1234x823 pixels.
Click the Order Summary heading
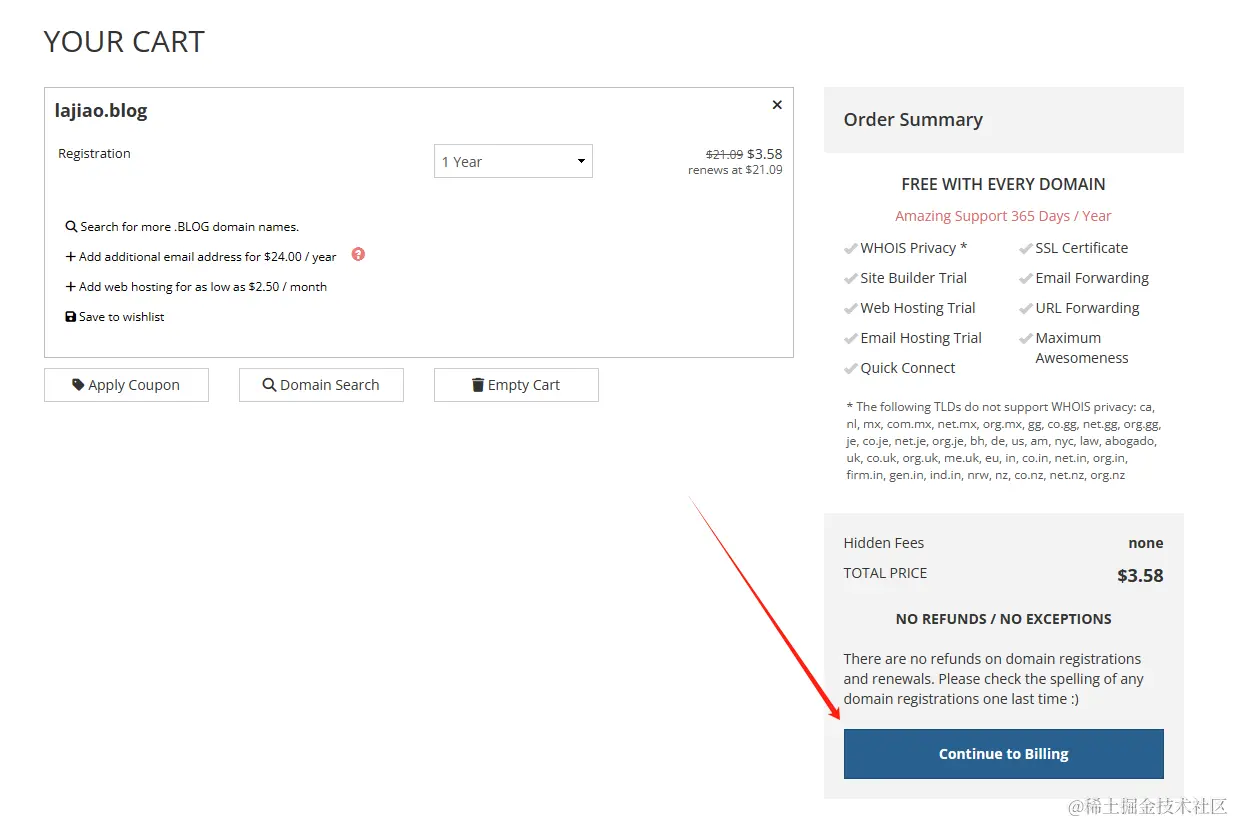click(x=913, y=120)
